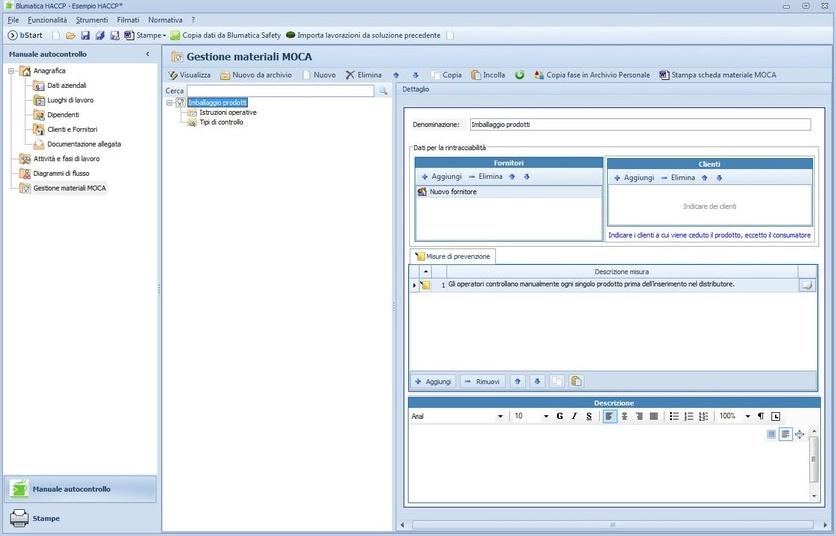Toggle left text alignment in Descrizione
Image resolution: width=836 pixels, height=536 pixels.
click(610, 416)
